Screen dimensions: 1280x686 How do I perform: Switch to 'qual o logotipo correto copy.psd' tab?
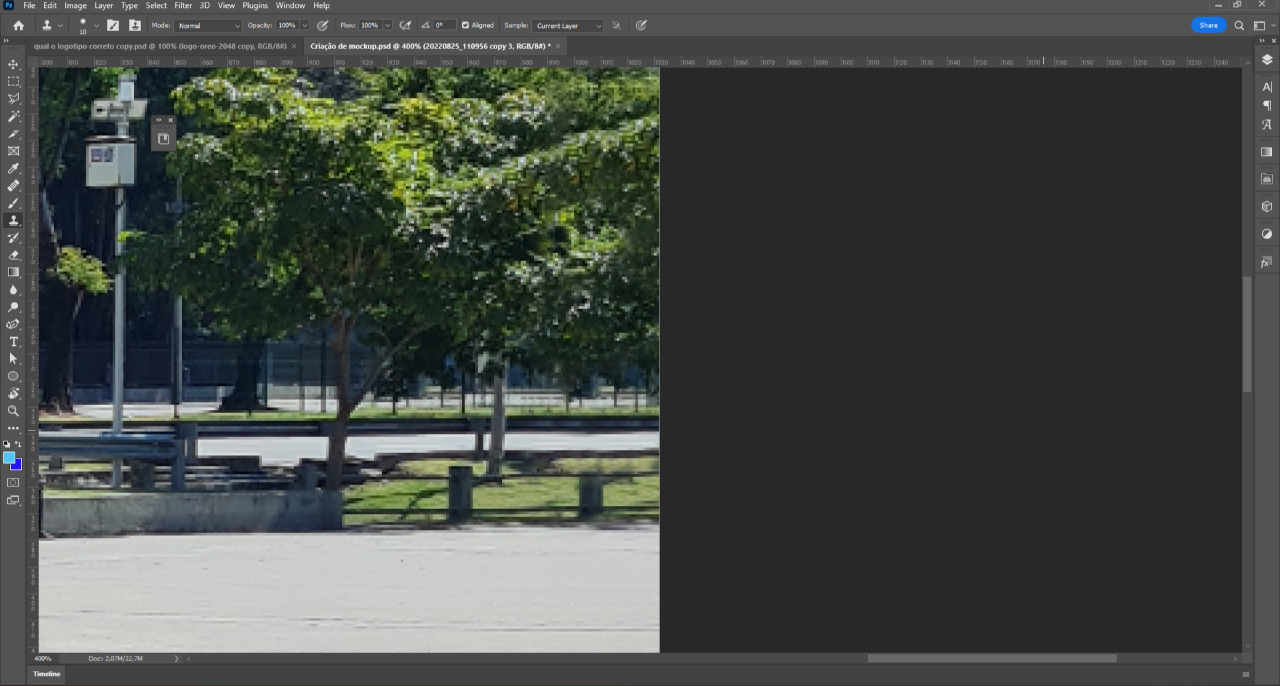tap(160, 46)
